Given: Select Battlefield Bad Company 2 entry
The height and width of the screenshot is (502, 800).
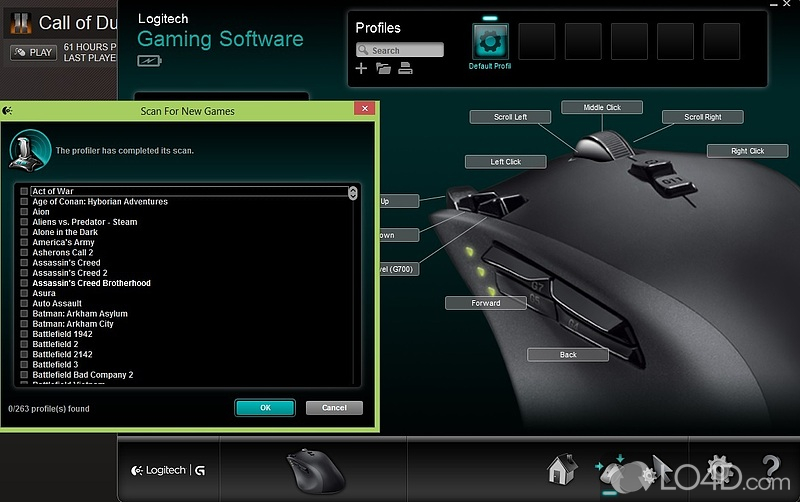Looking at the screenshot, I should pos(83,375).
